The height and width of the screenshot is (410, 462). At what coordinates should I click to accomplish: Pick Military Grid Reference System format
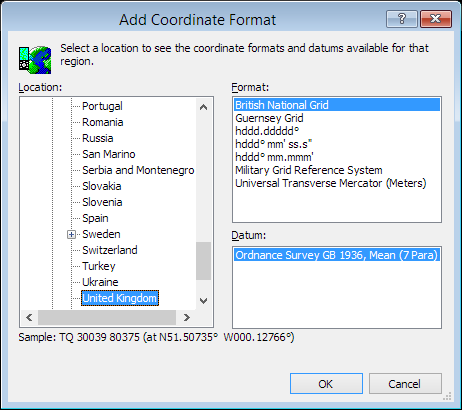coord(337,170)
